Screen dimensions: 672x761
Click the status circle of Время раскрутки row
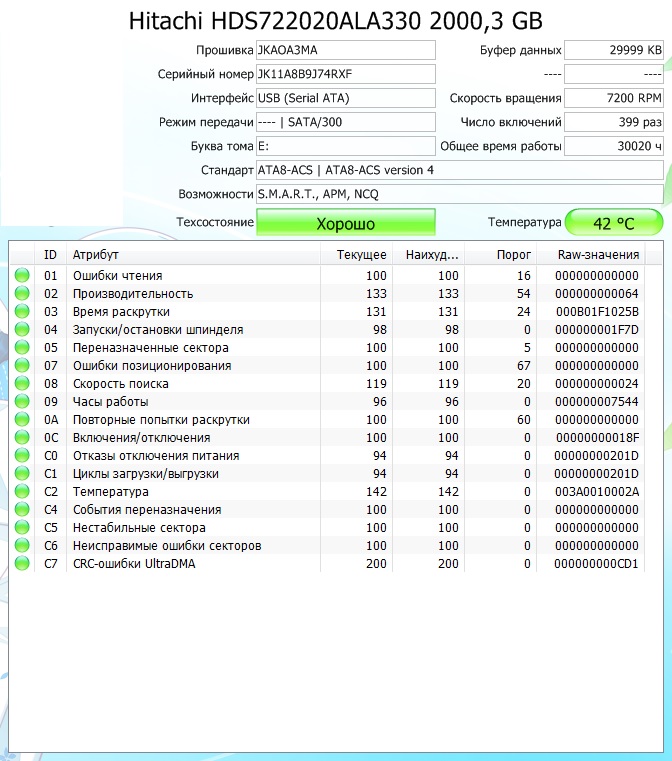(x=22, y=311)
